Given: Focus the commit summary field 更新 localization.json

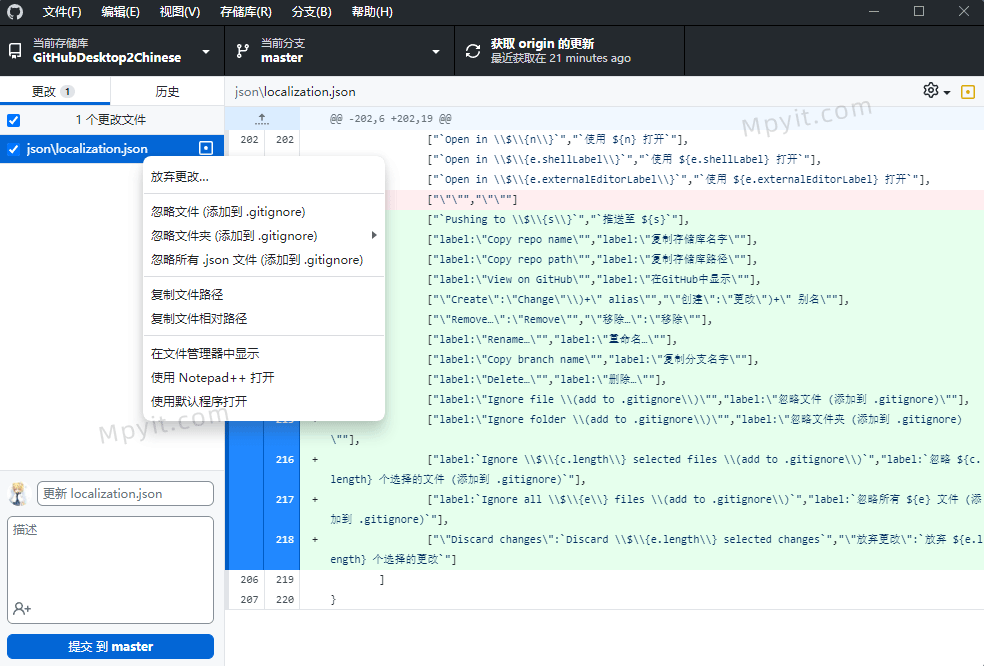Looking at the screenshot, I should 126,493.
